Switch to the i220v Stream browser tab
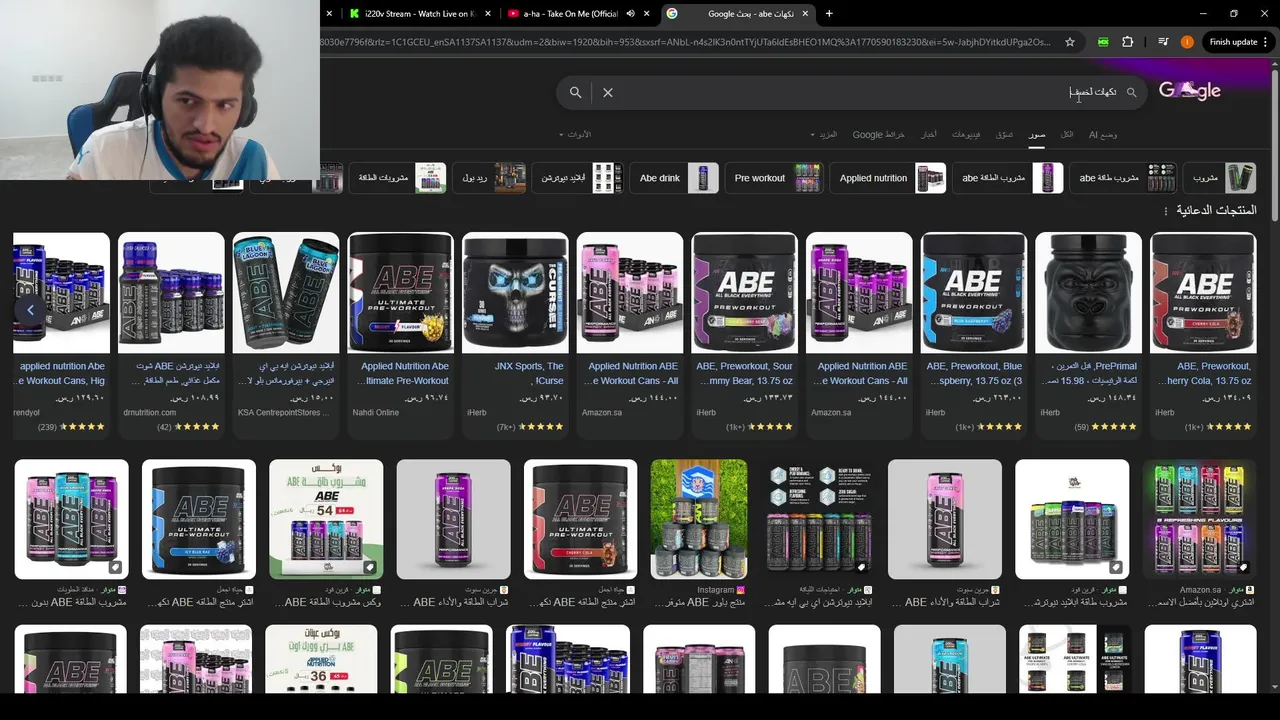Viewport: 1280px width, 720px height. pyautogui.click(x=418, y=13)
